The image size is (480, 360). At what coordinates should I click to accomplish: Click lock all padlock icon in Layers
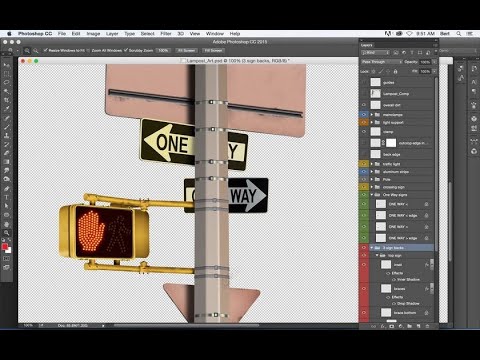[395, 71]
